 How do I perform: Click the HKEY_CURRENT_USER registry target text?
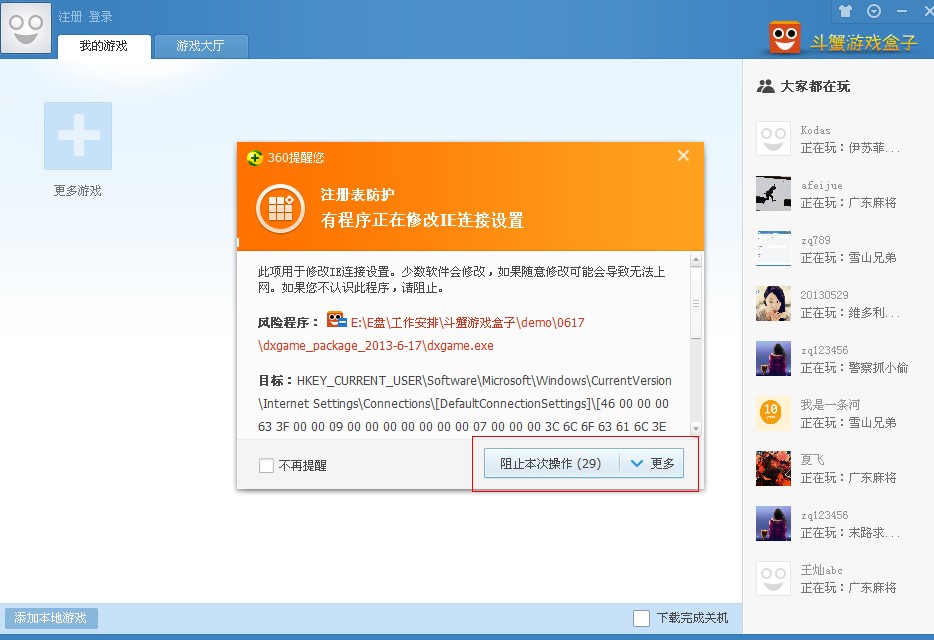[x=465, y=403]
